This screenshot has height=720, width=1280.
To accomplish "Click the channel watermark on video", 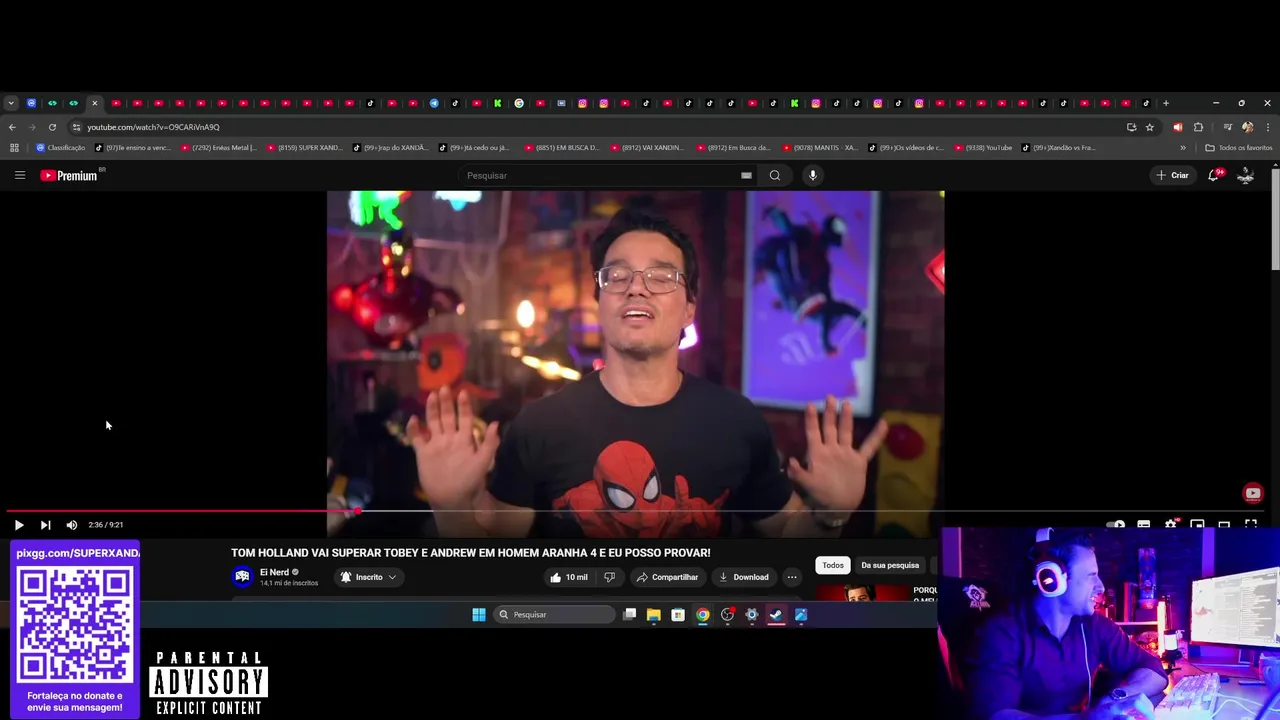I will pos(1253,493).
